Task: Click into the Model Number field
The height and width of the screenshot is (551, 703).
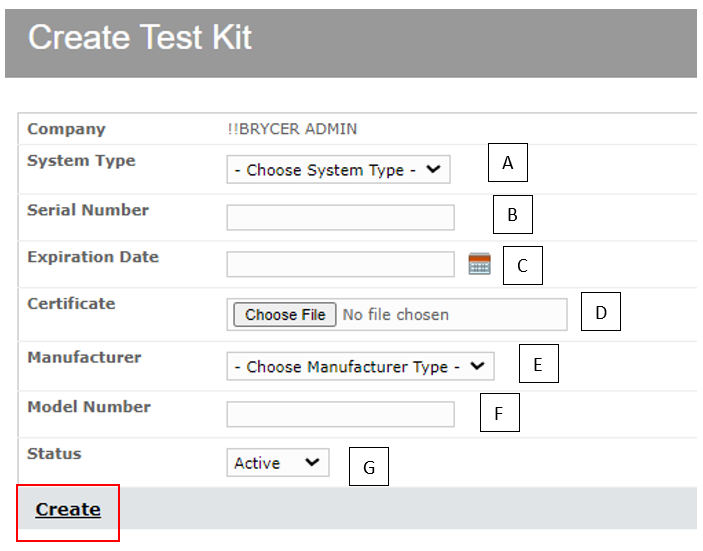Action: click(340, 414)
